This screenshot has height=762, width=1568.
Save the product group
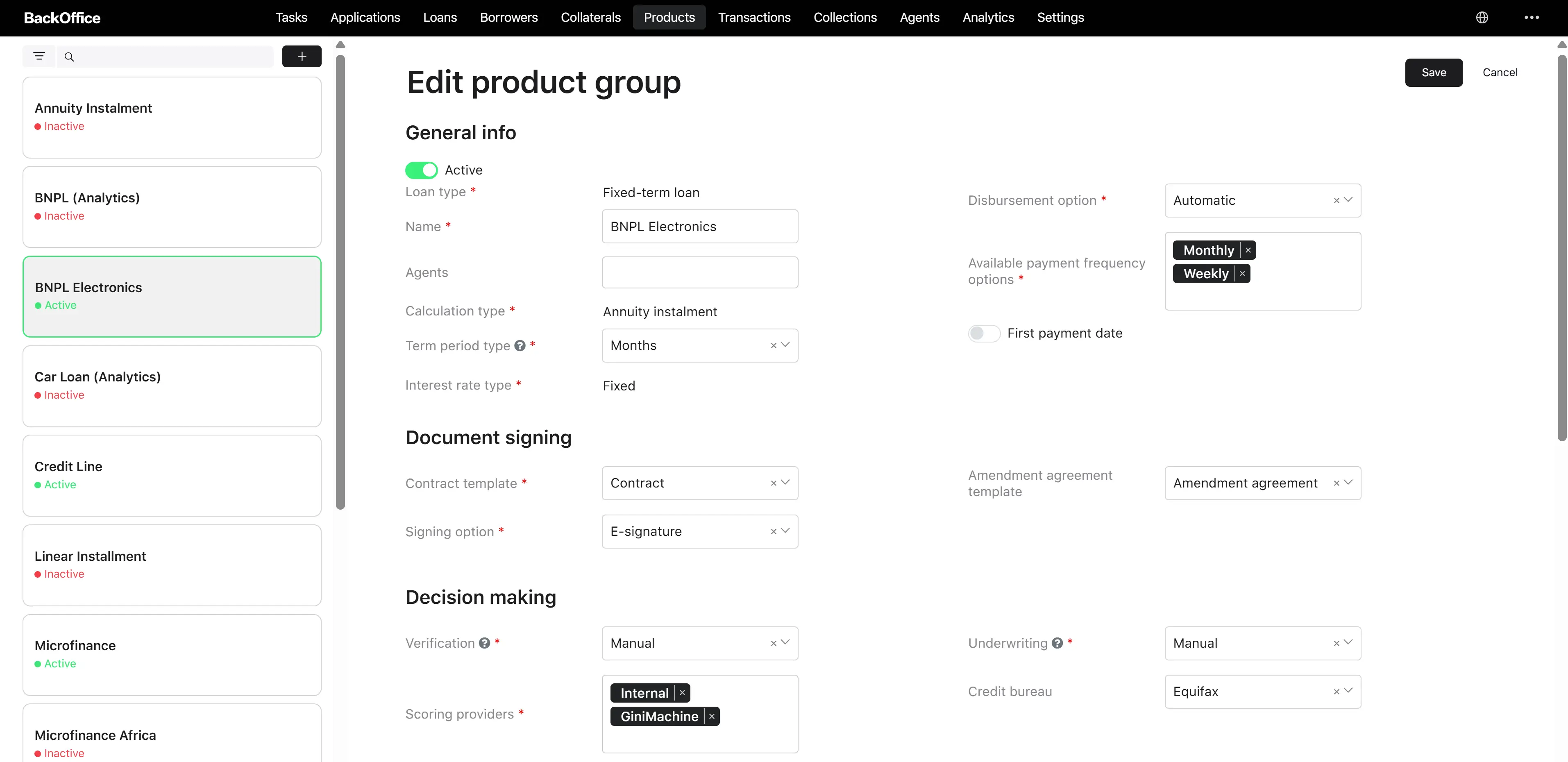tap(1434, 73)
